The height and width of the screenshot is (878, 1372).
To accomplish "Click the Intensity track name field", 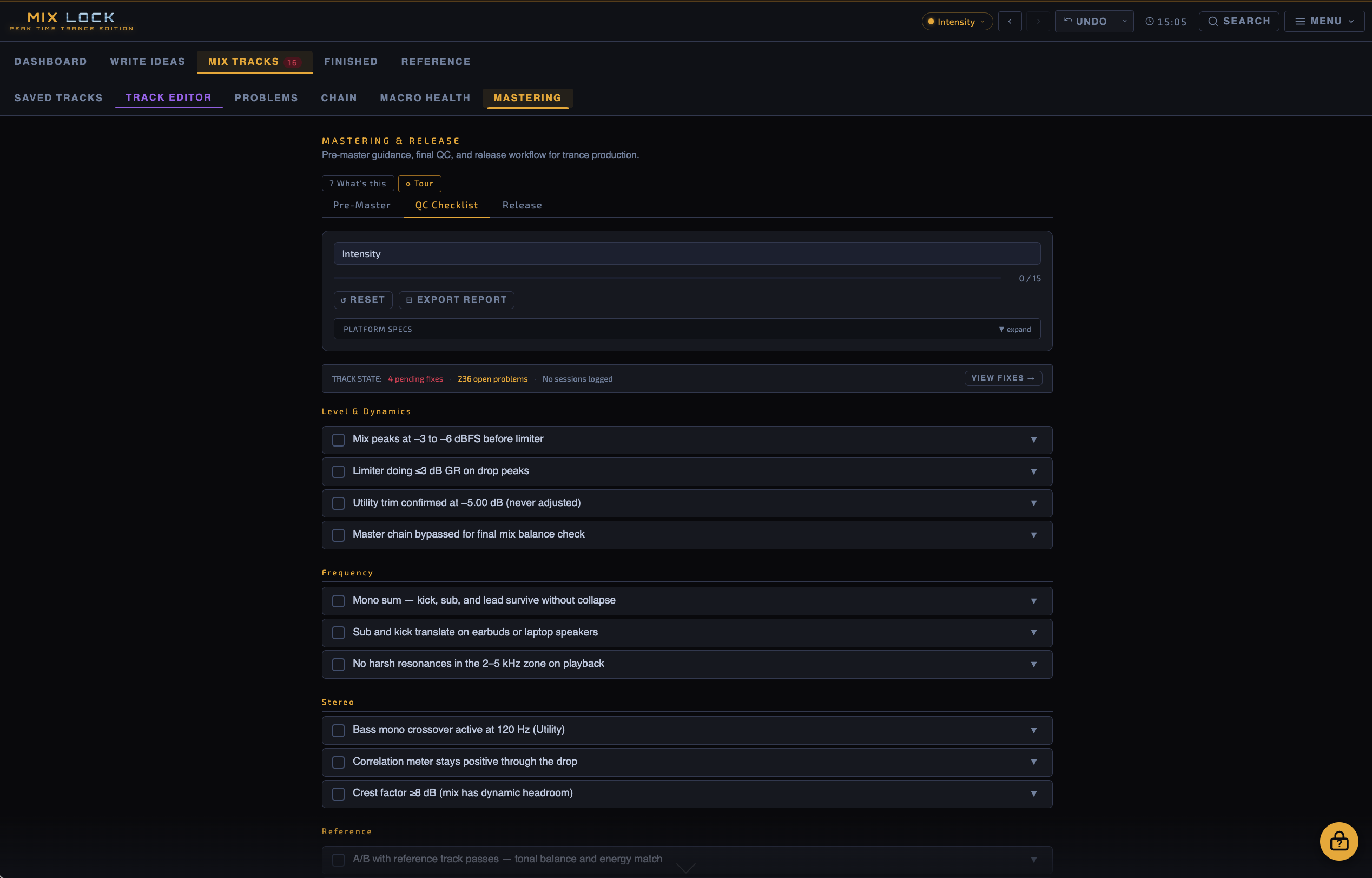I will pyautogui.click(x=687, y=254).
